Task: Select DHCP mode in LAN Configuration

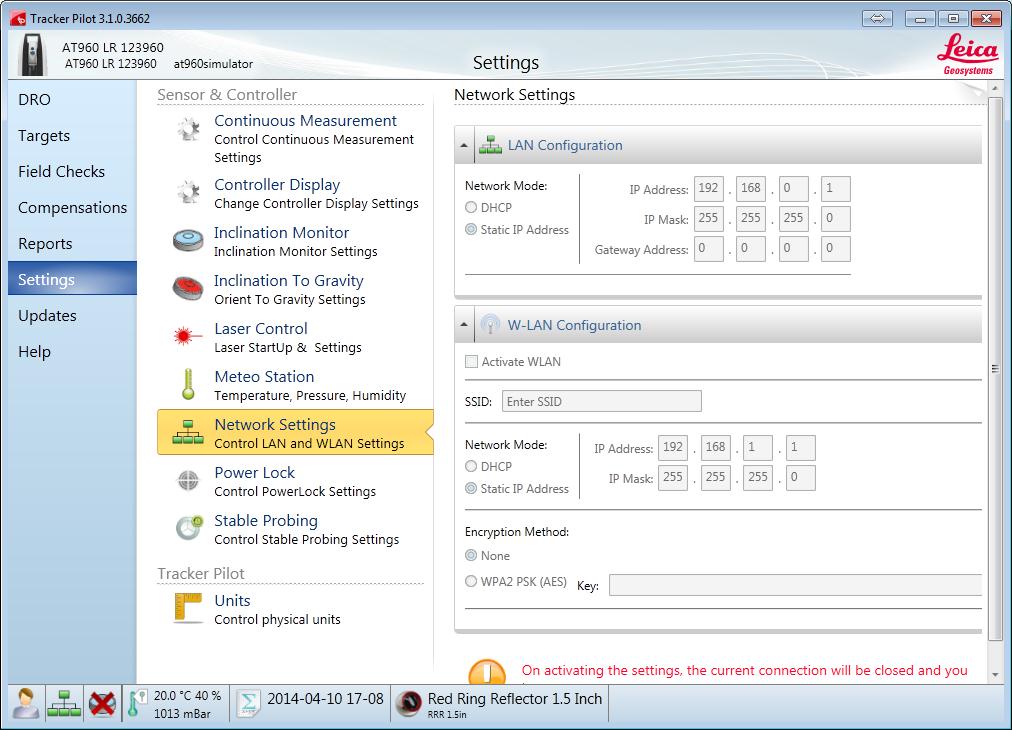Action: click(x=471, y=207)
